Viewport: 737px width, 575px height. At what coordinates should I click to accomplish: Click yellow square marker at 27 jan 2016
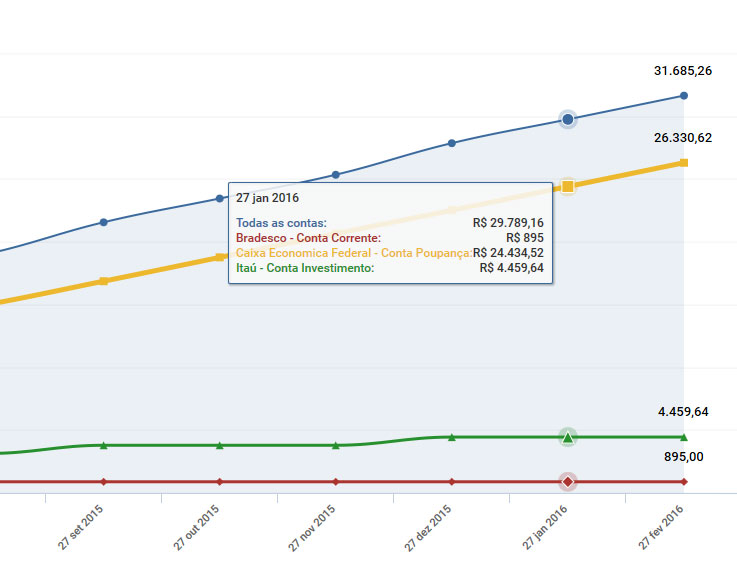click(568, 187)
